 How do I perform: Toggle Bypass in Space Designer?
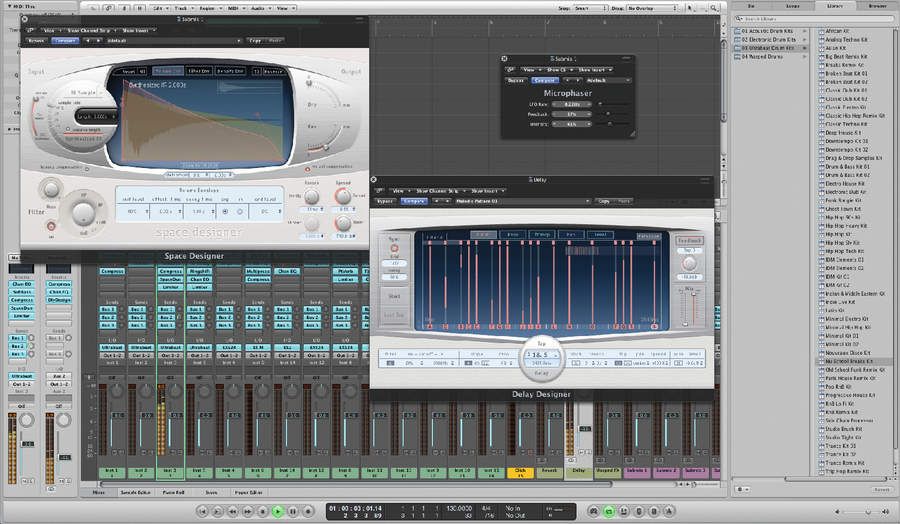(36, 41)
